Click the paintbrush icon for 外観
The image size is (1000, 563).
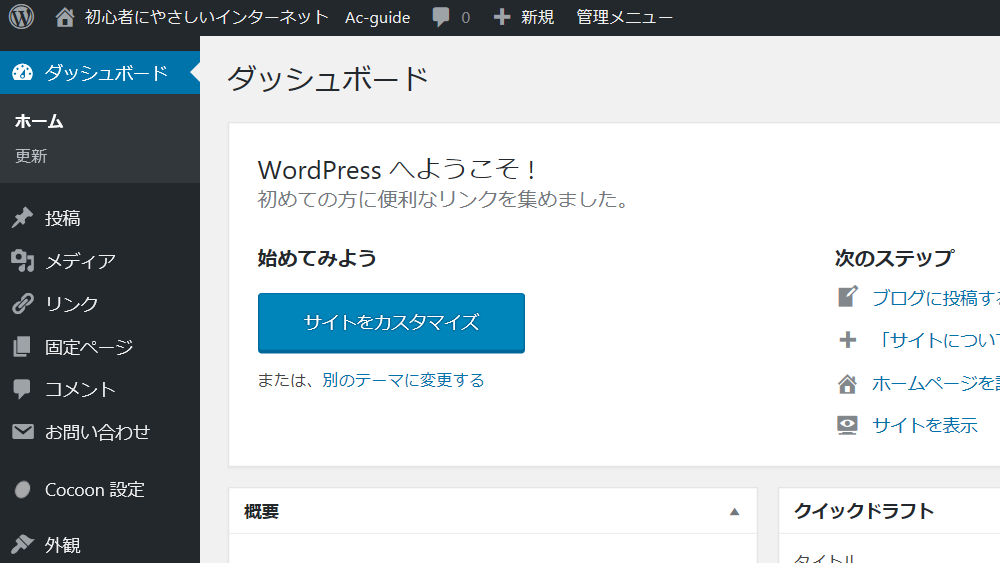coord(22,545)
